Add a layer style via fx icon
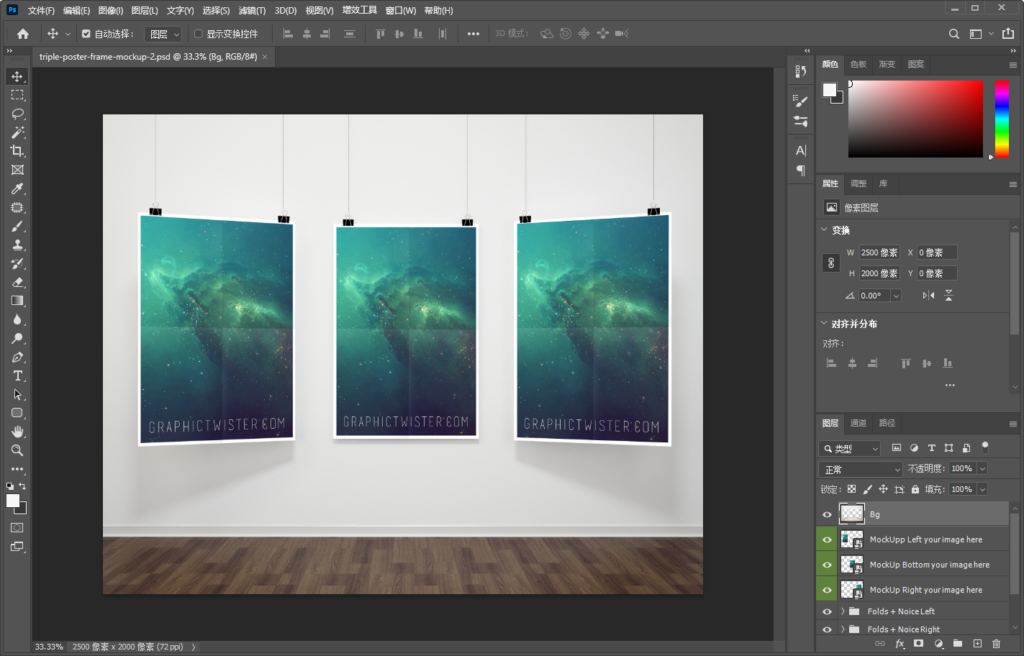The image size is (1024, 656). [900, 644]
